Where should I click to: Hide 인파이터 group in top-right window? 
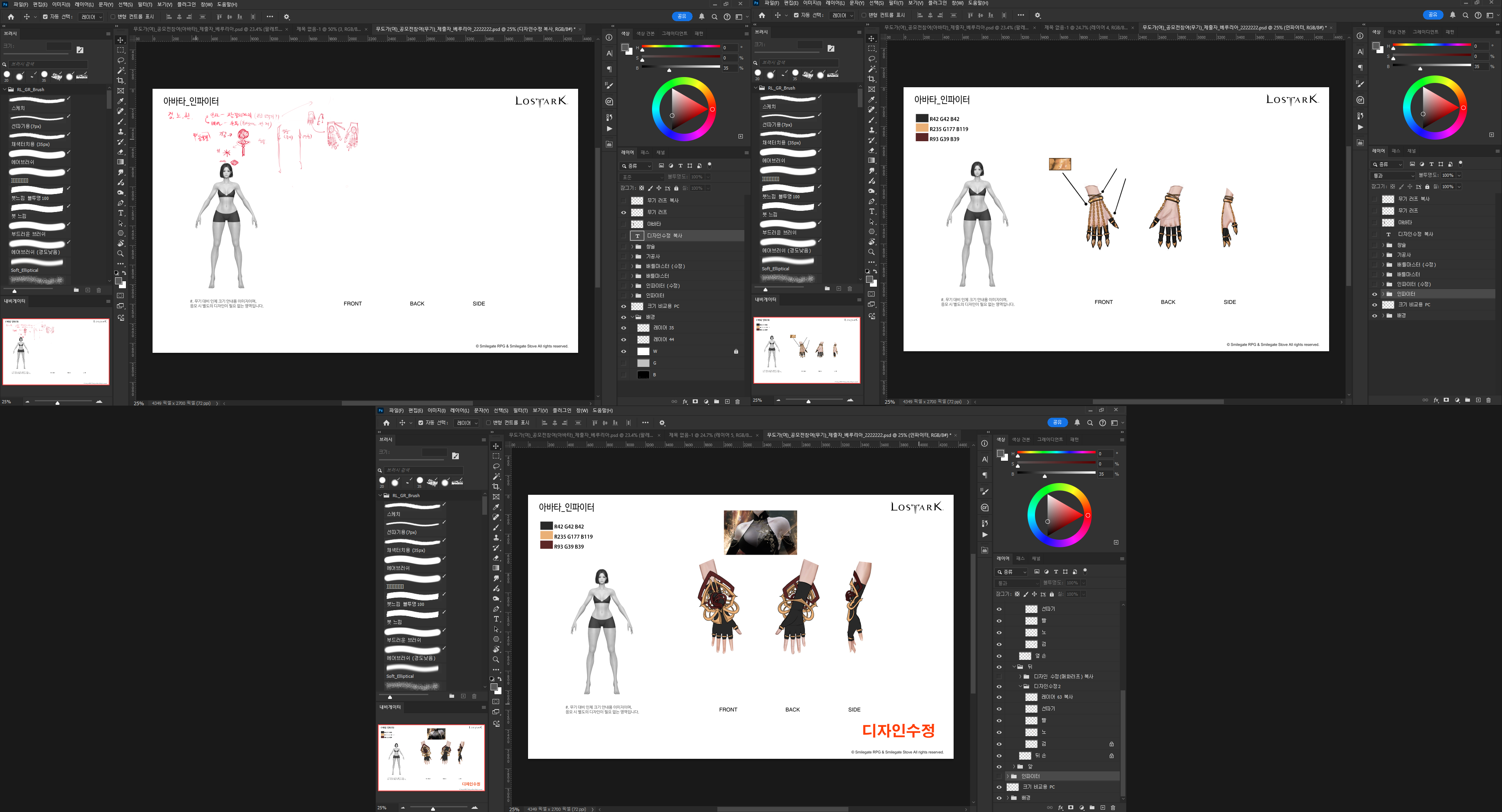click(x=1375, y=295)
